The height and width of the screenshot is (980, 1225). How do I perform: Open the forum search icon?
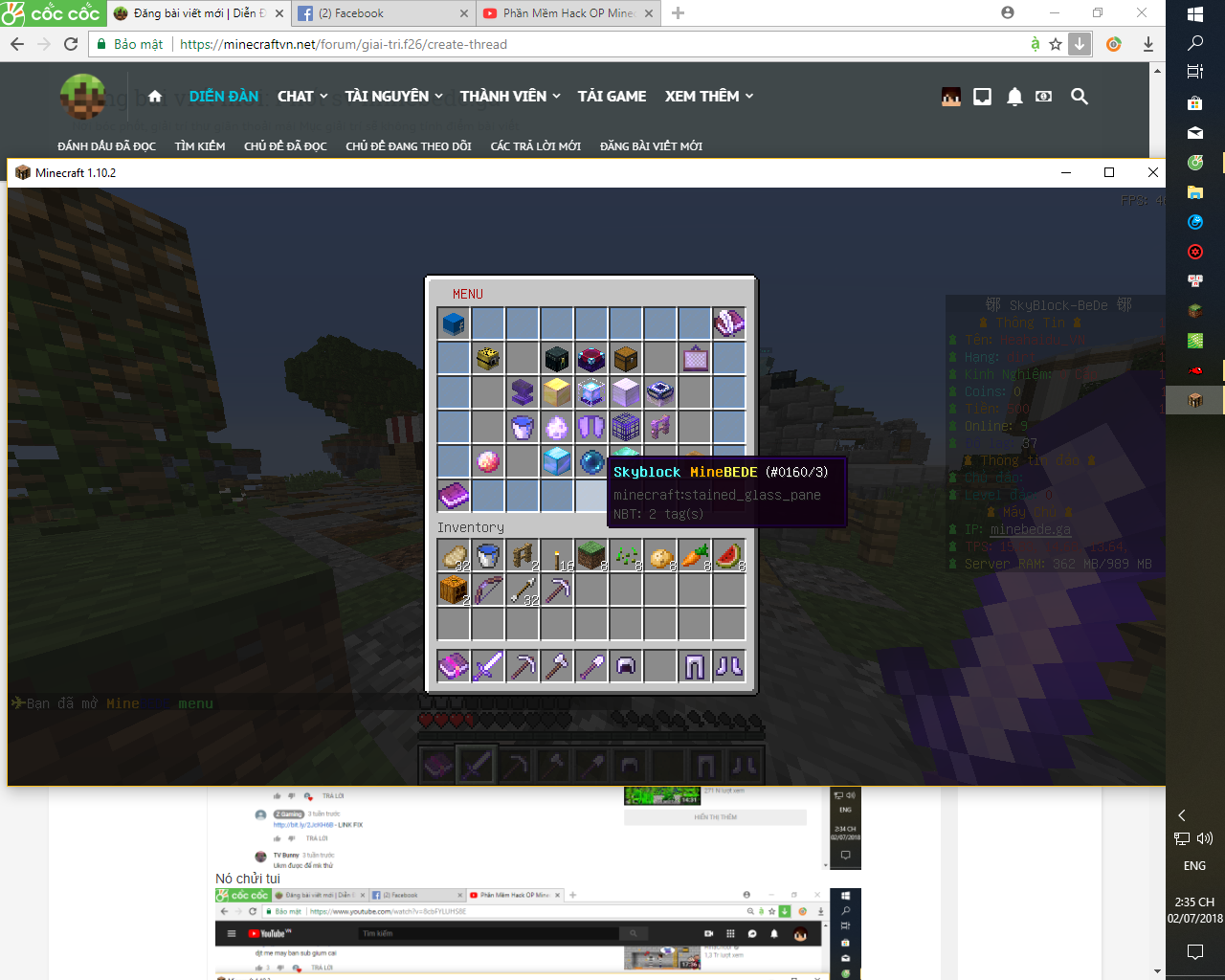[1080, 96]
